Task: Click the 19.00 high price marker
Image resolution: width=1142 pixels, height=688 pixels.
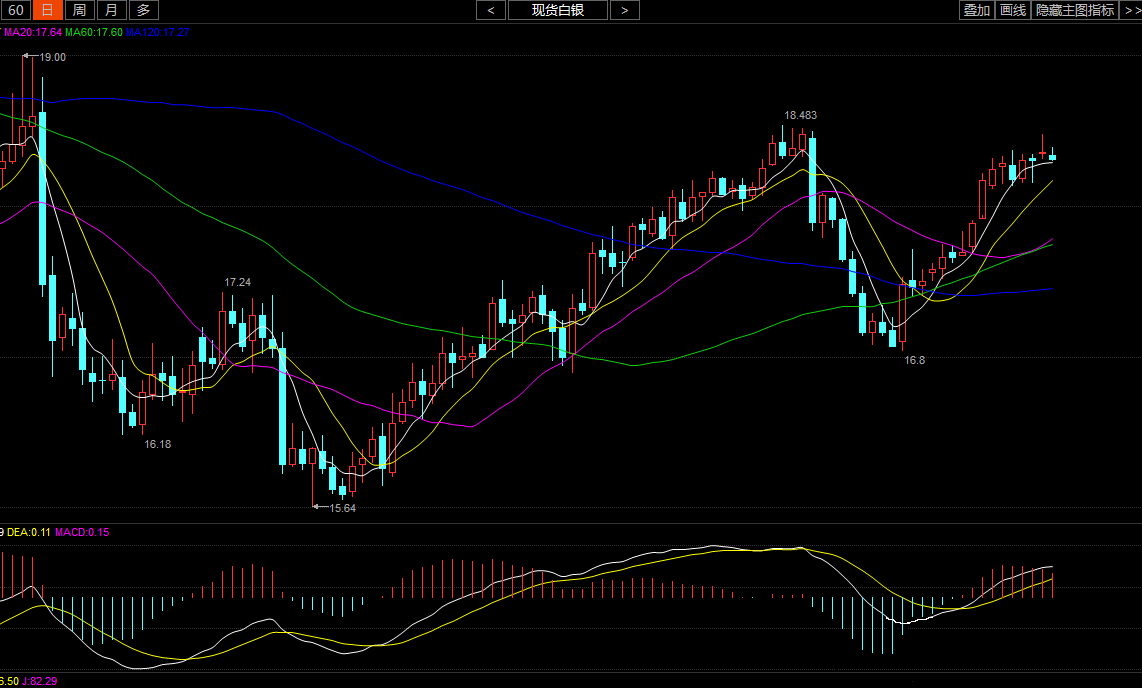Action: [x=52, y=57]
